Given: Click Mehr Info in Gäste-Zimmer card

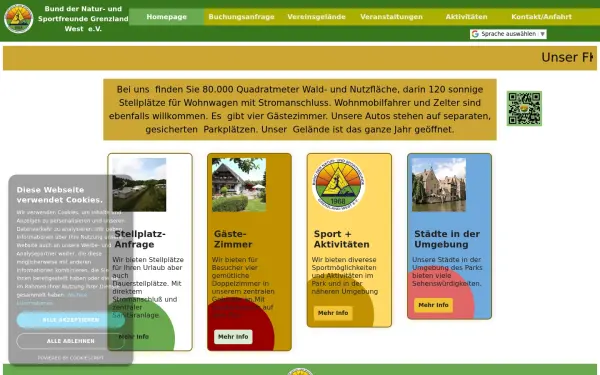Looking at the screenshot, I should tap(233, 337).
